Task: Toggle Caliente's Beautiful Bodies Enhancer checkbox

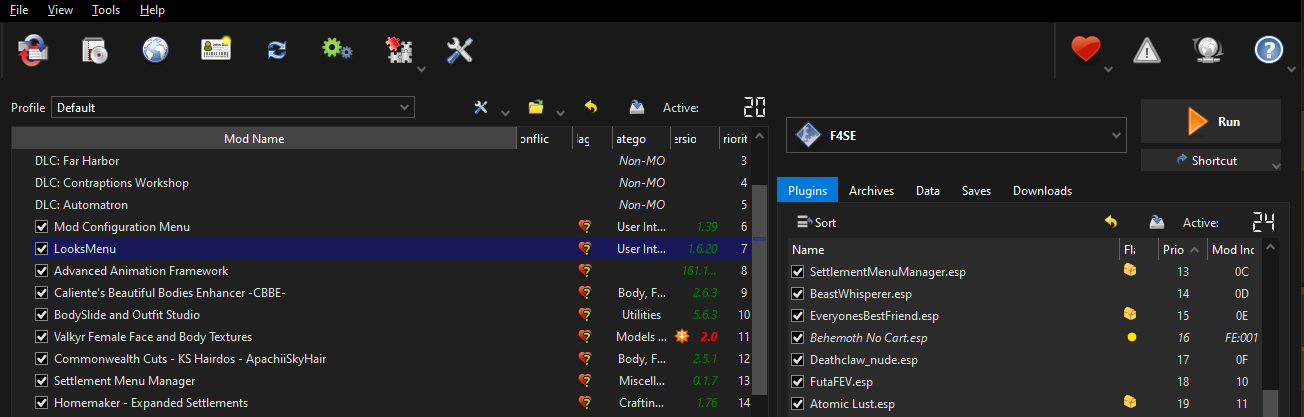Action: [42, 293]
